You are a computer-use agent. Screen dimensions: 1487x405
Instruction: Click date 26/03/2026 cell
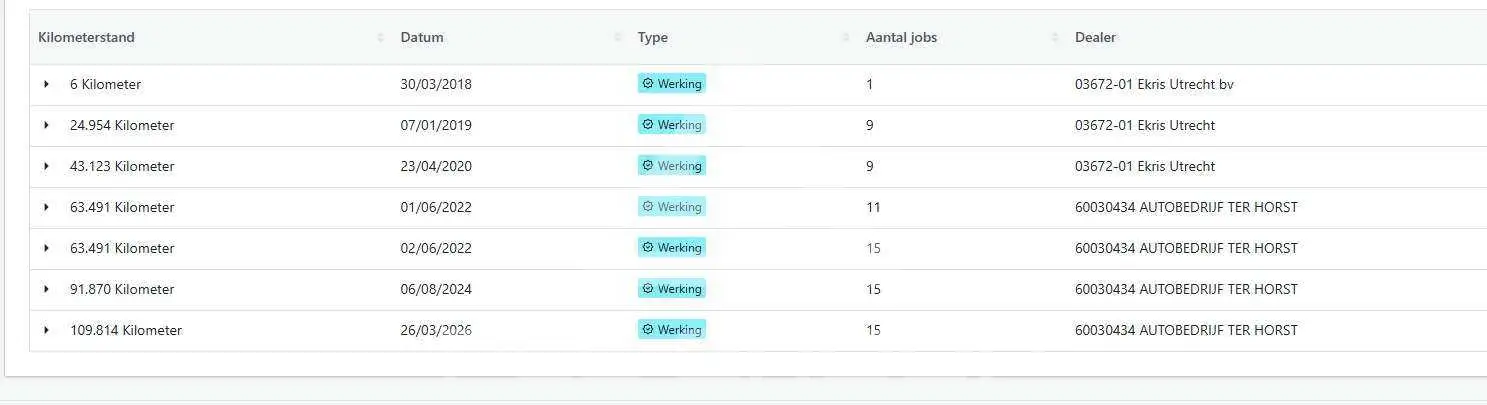point(436,330)
